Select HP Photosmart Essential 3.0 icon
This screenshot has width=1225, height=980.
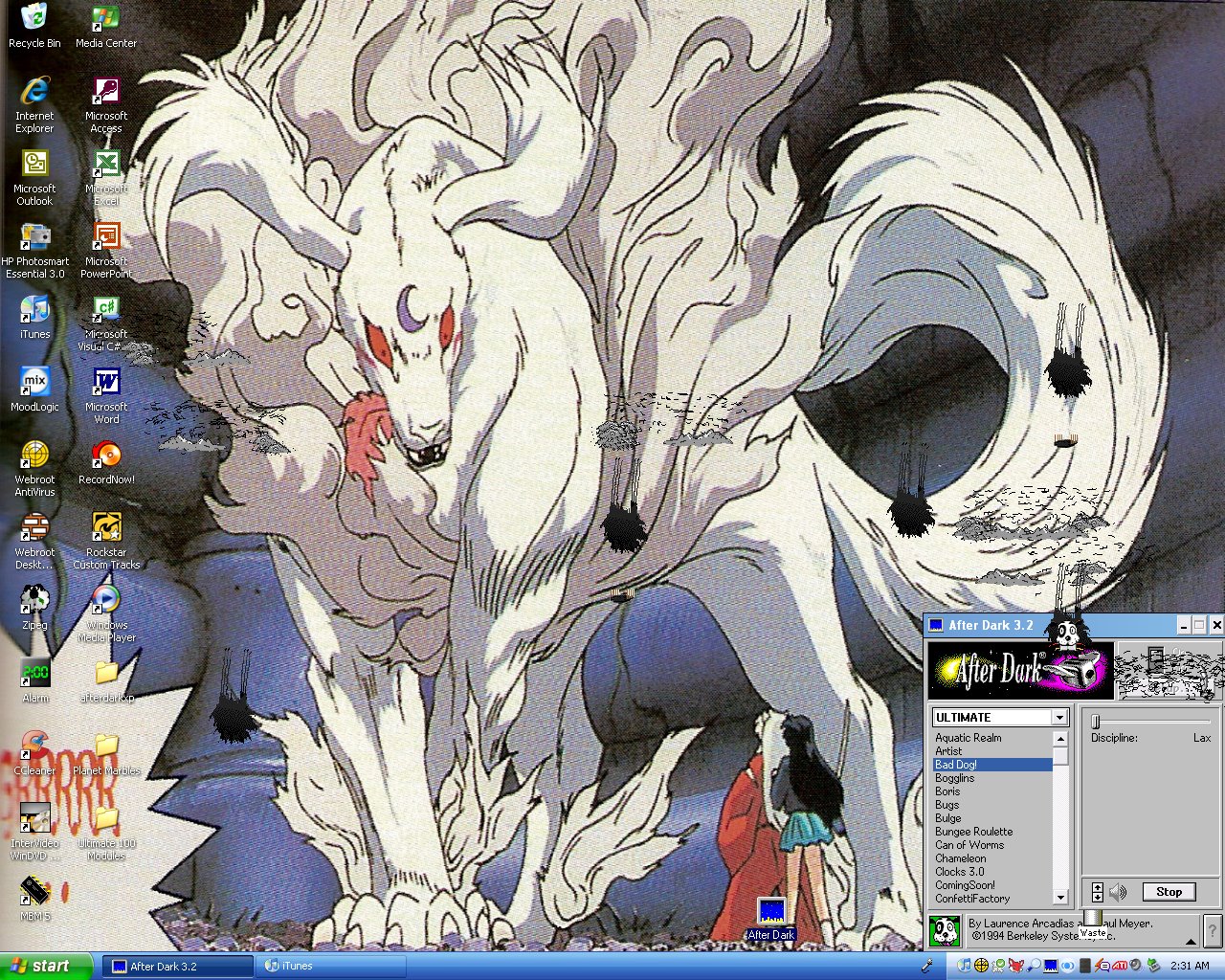34,250
